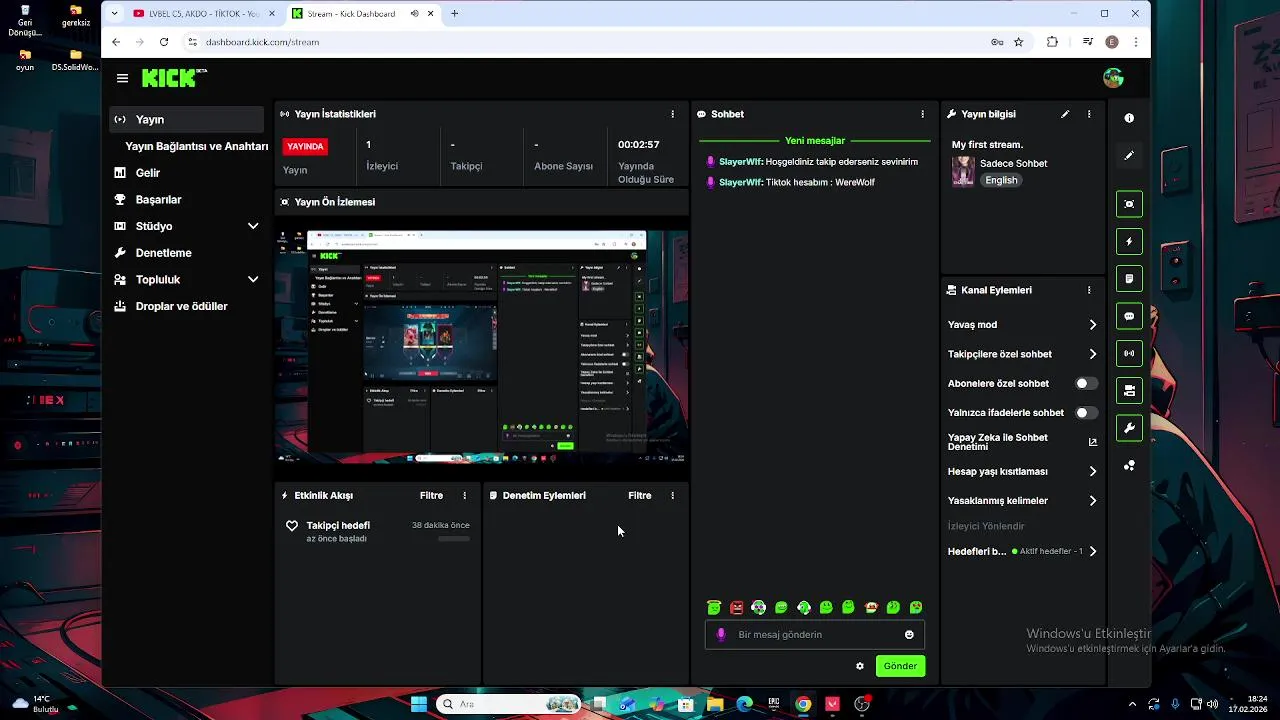Open the Yayın bilgisi three-dot menu

1089,114
